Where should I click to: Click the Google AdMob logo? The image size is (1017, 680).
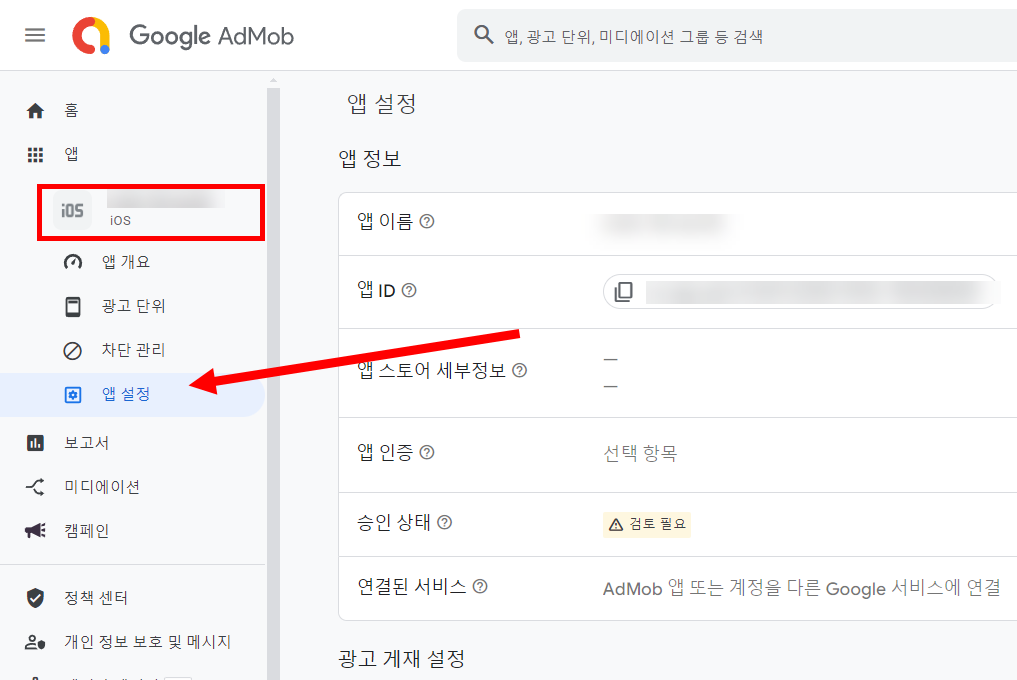click(183, 36)
